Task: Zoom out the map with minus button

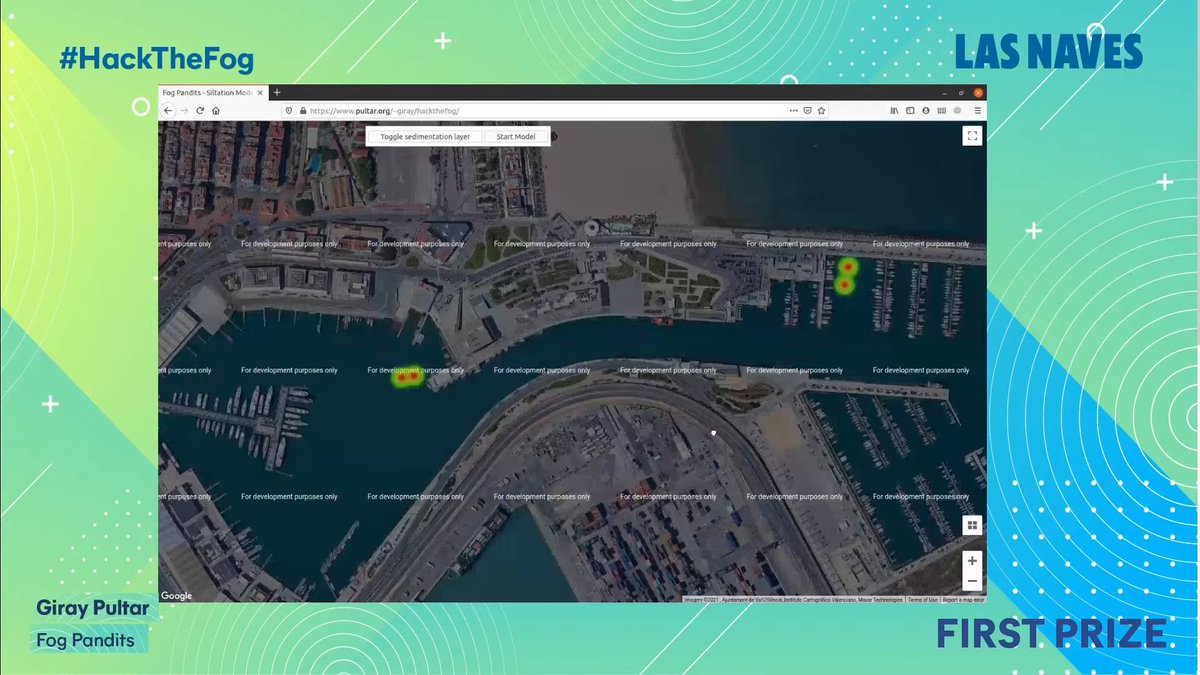Action: (x=972, y=581)
